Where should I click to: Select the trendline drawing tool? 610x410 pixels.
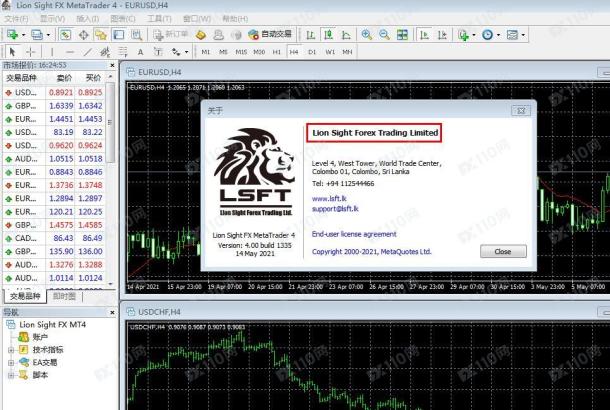[x=88, y=51]
